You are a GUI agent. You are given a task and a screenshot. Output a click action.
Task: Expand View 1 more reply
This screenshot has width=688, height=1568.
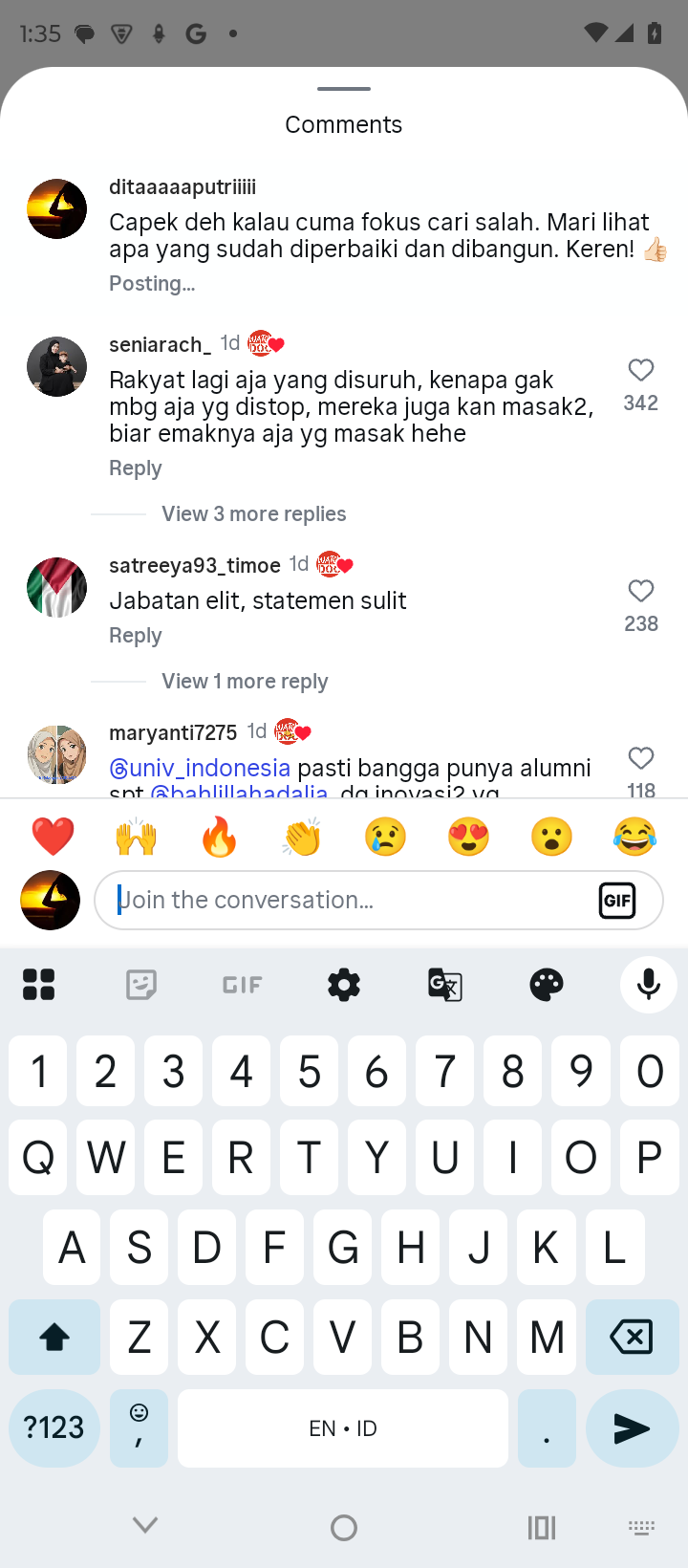tap(245, 682)
